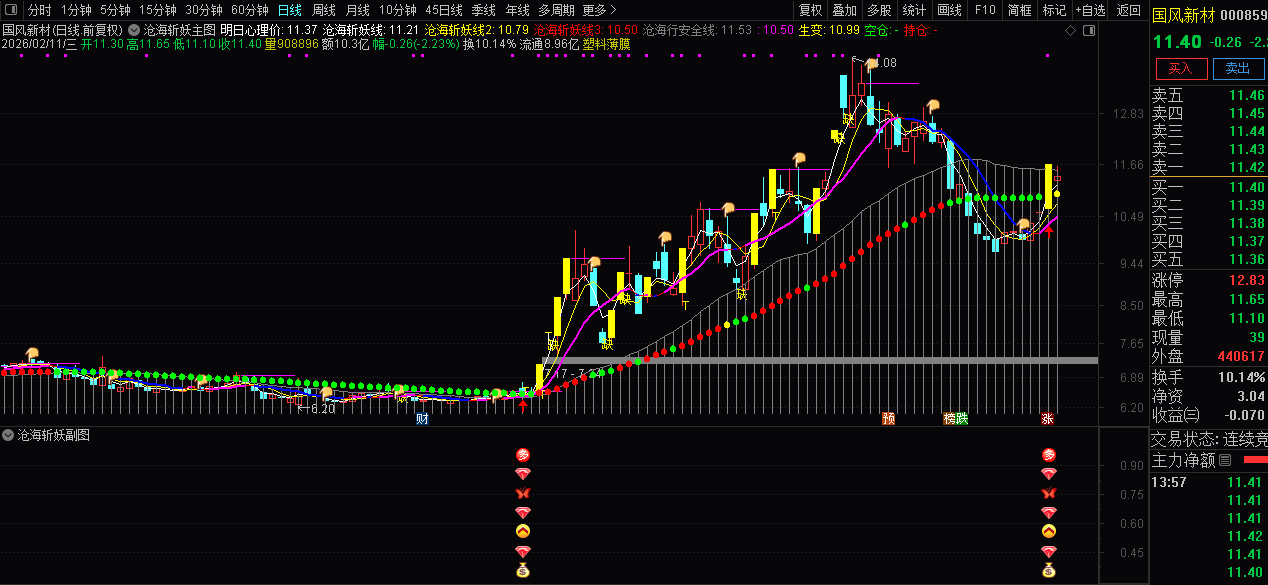Click the grey horizontal support line on the chart
The height and width of the screenshot is (585, 1268).
(820, 360)
